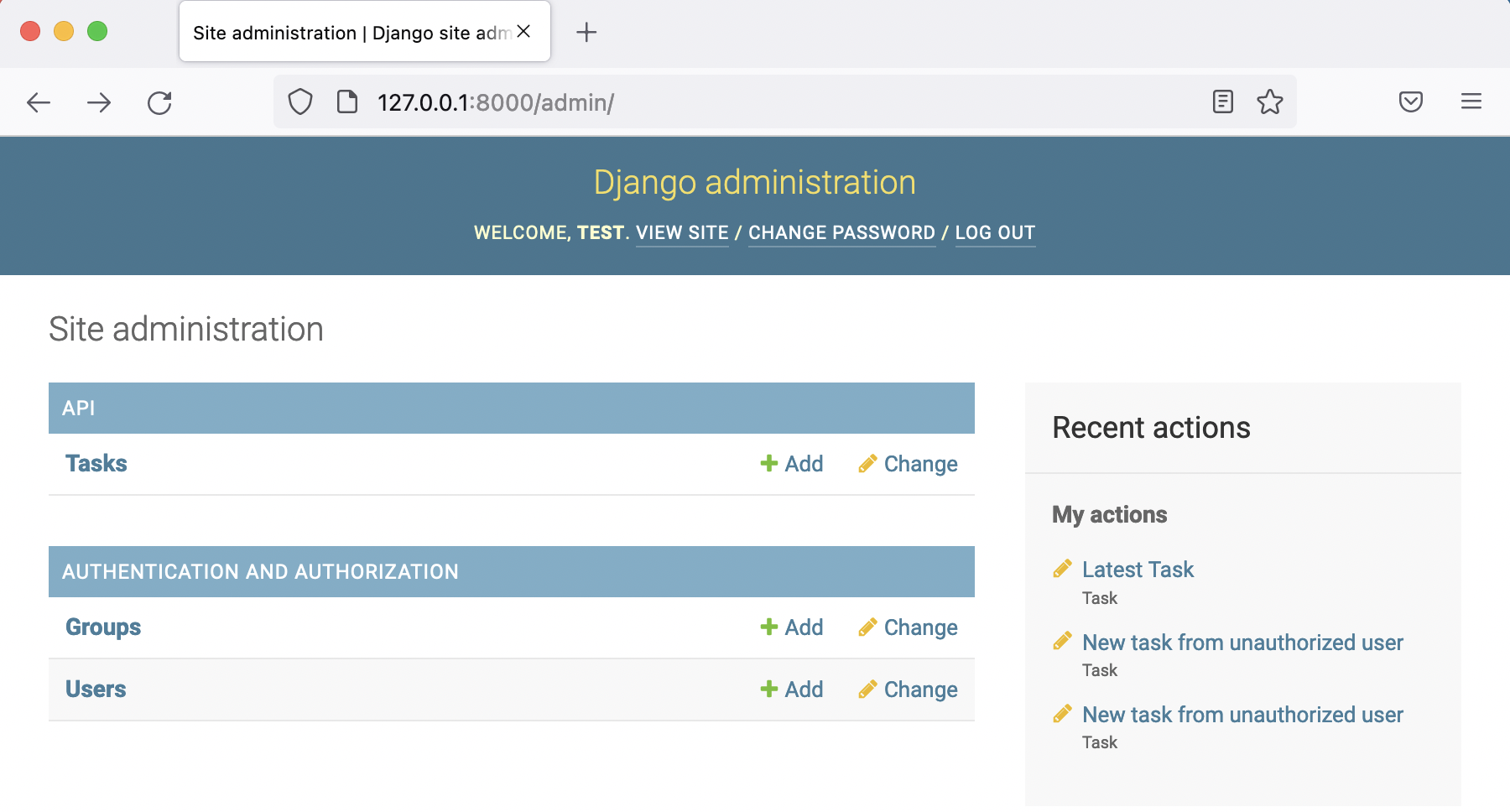
Task: Click the Django administration title
Action: (x=754, y=183)
